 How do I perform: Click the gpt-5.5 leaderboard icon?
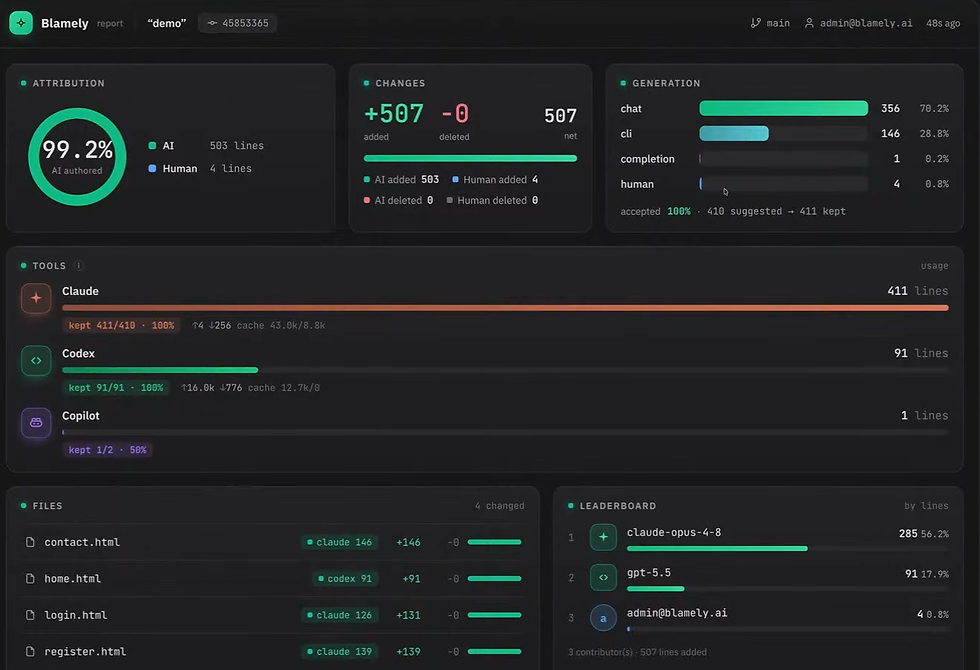pyautogui.click(x=603, y=578)
